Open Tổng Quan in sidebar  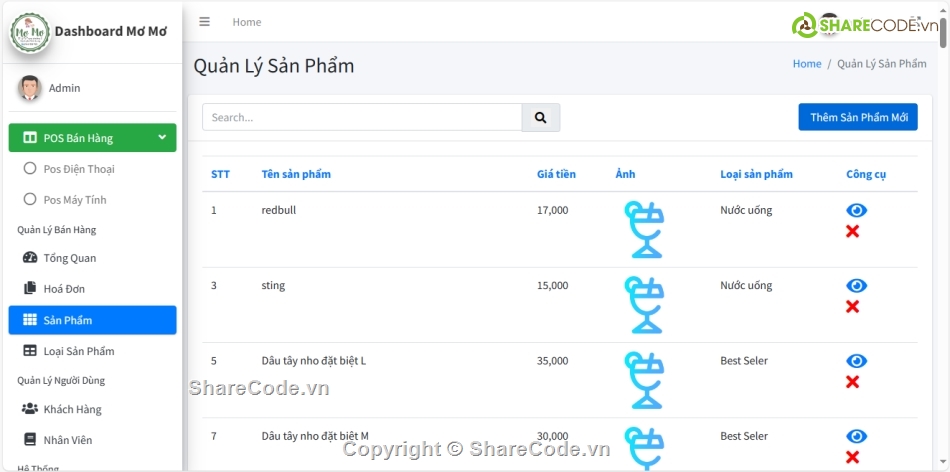pos(69,258)
